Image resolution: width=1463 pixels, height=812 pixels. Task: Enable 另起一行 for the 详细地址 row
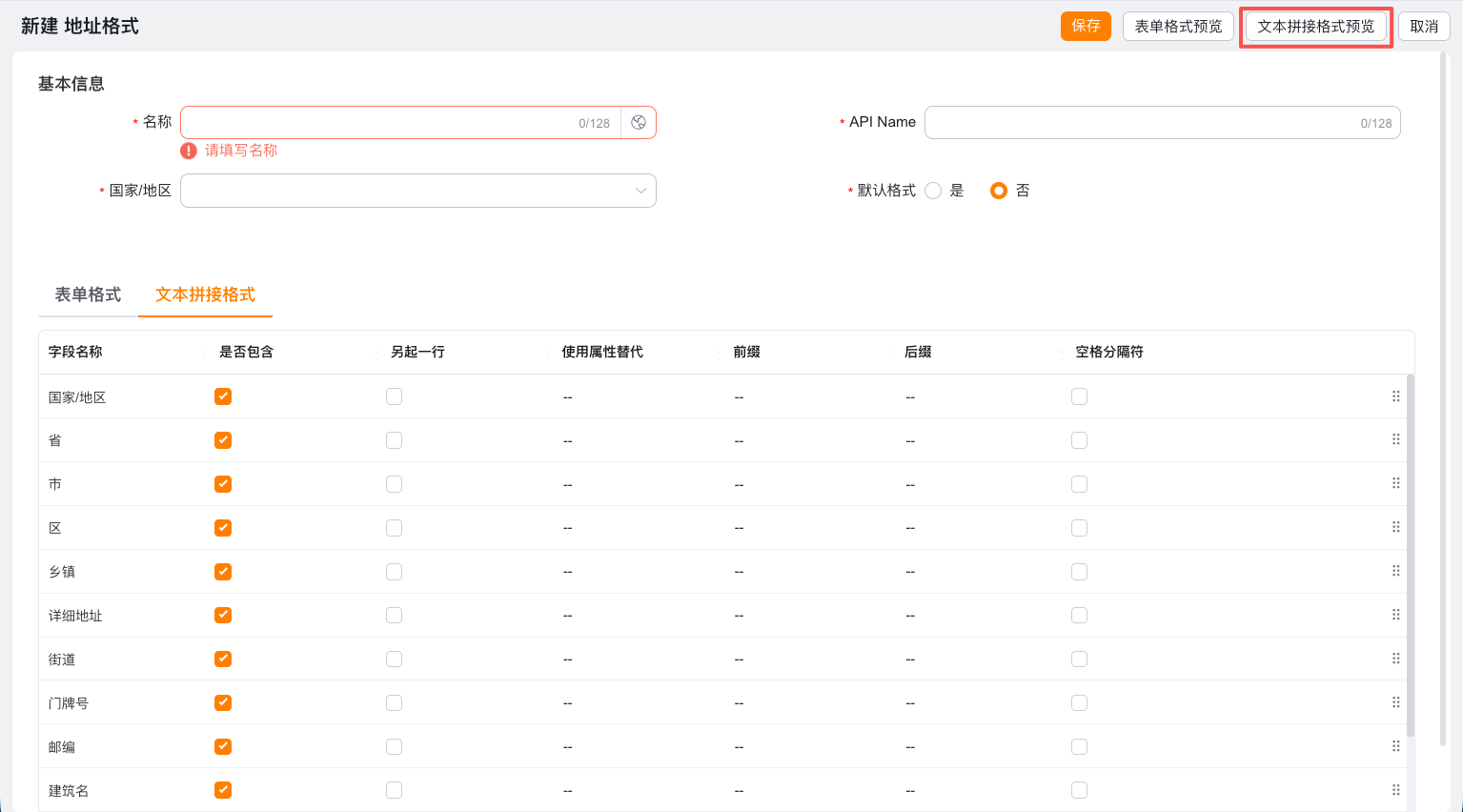point(394,616)
